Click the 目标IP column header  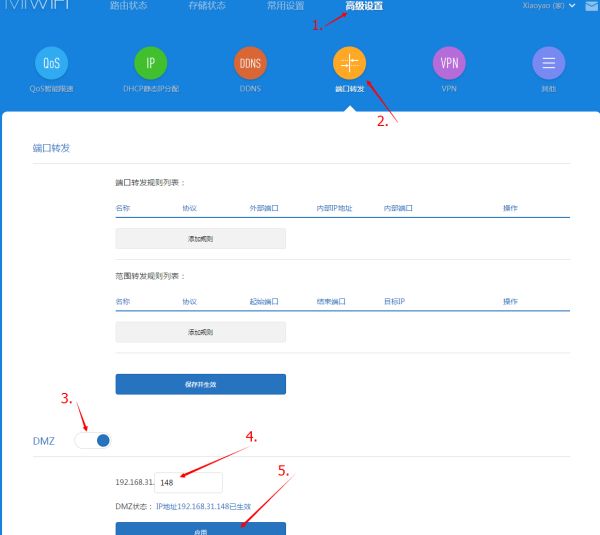pos(394,302)
